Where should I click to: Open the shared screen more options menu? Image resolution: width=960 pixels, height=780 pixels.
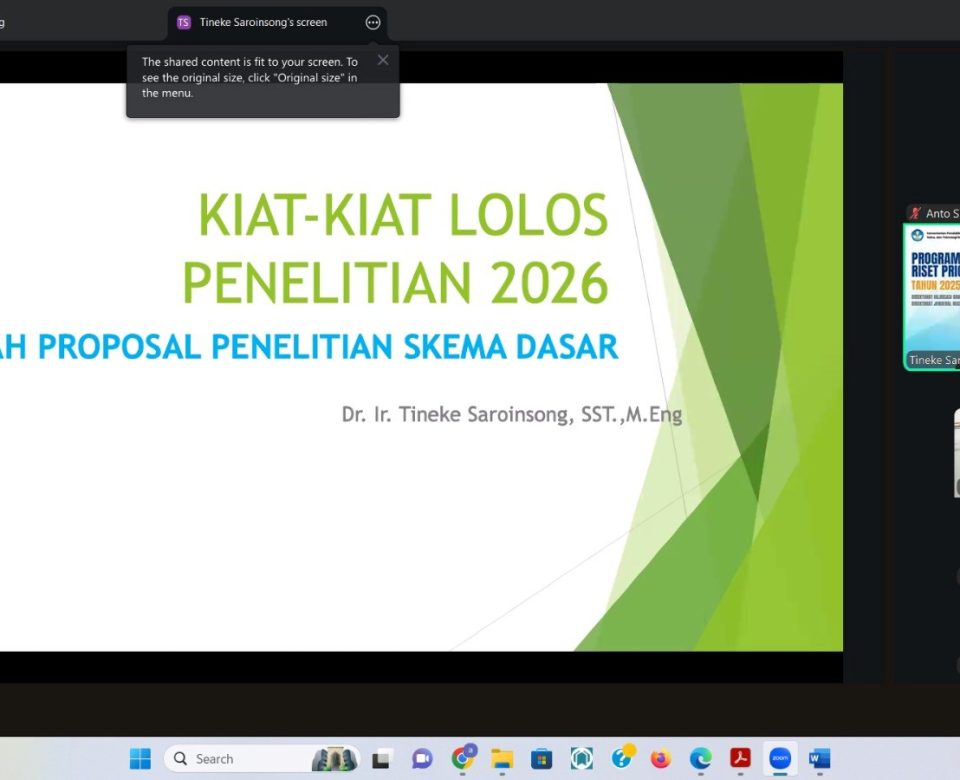point(373,22)
